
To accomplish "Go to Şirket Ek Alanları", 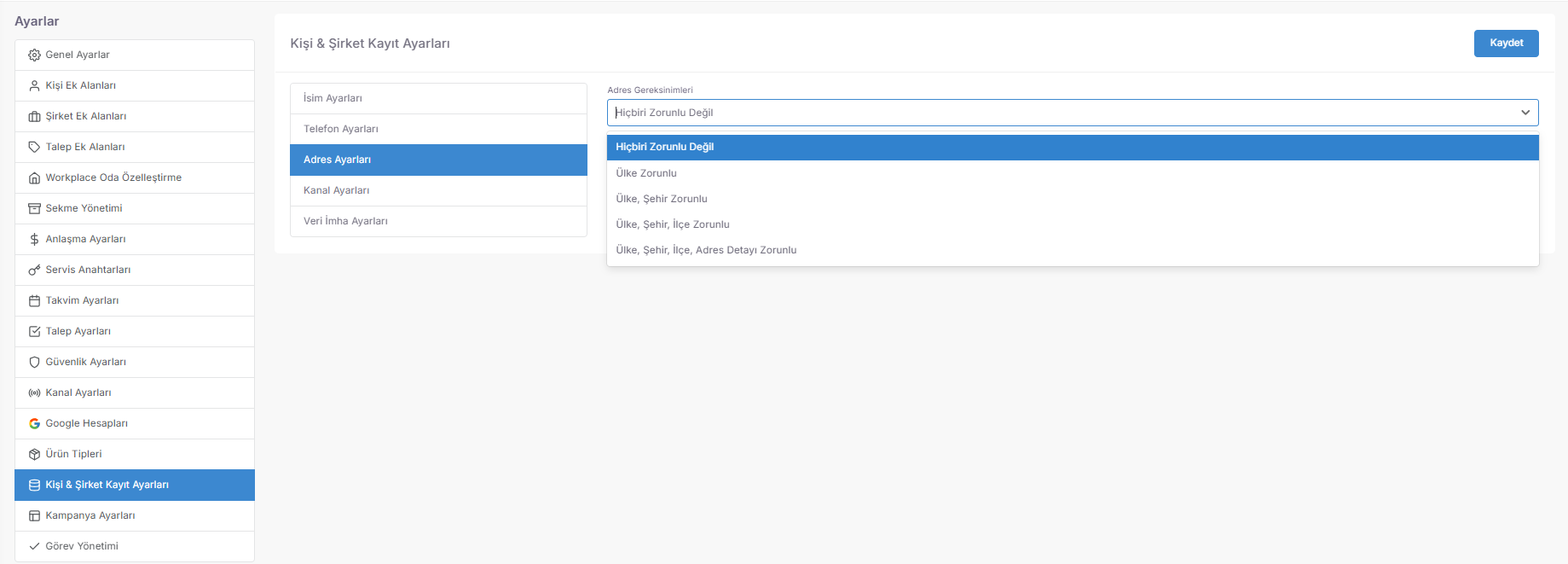I will point(135,116).
